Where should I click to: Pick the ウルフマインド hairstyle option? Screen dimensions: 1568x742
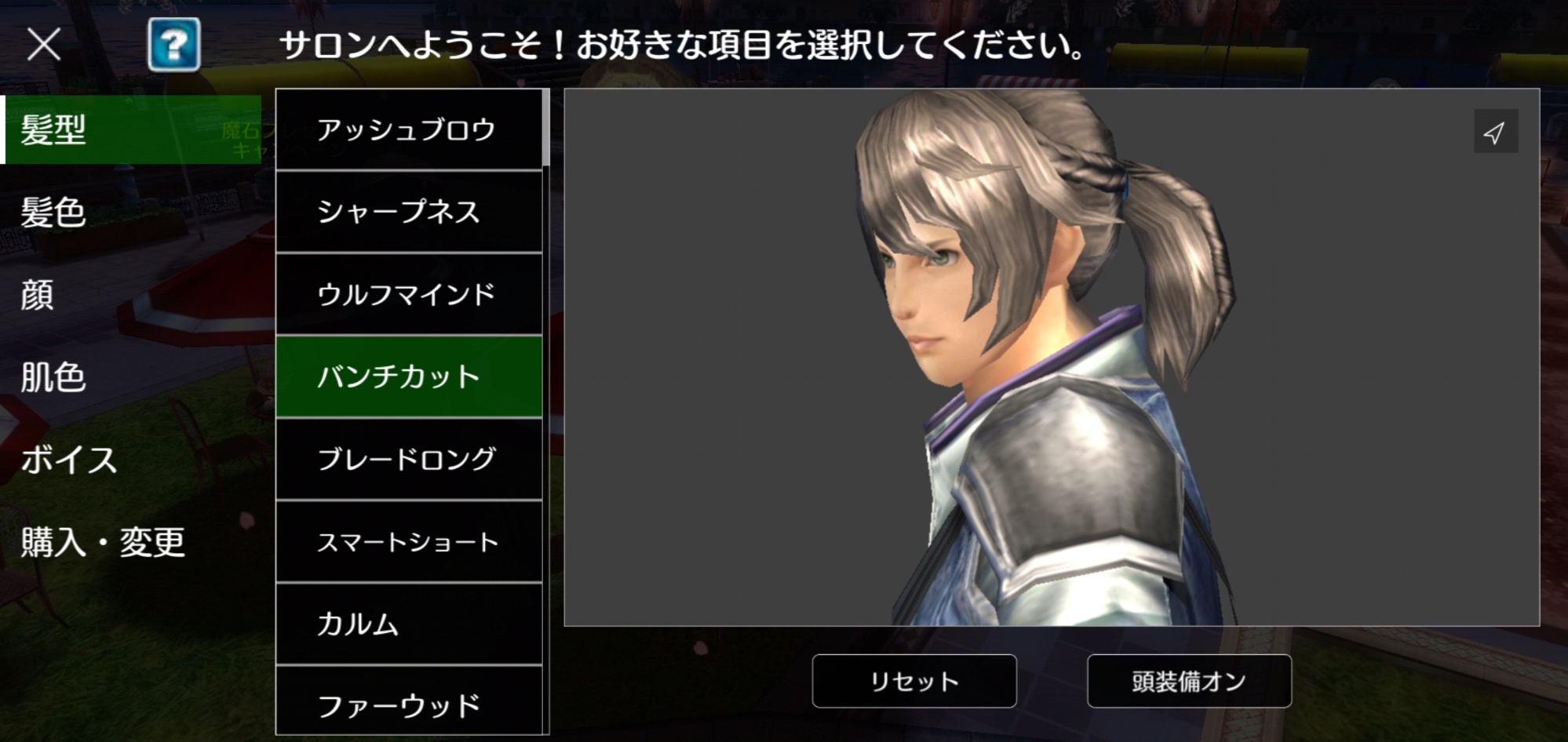click(409, 294)
